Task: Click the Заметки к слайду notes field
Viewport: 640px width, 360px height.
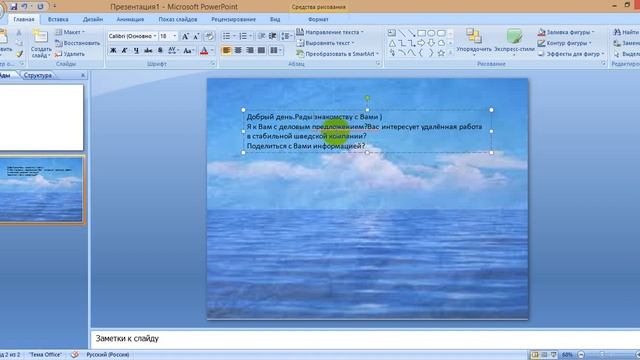Action: [x=365, y=338]
